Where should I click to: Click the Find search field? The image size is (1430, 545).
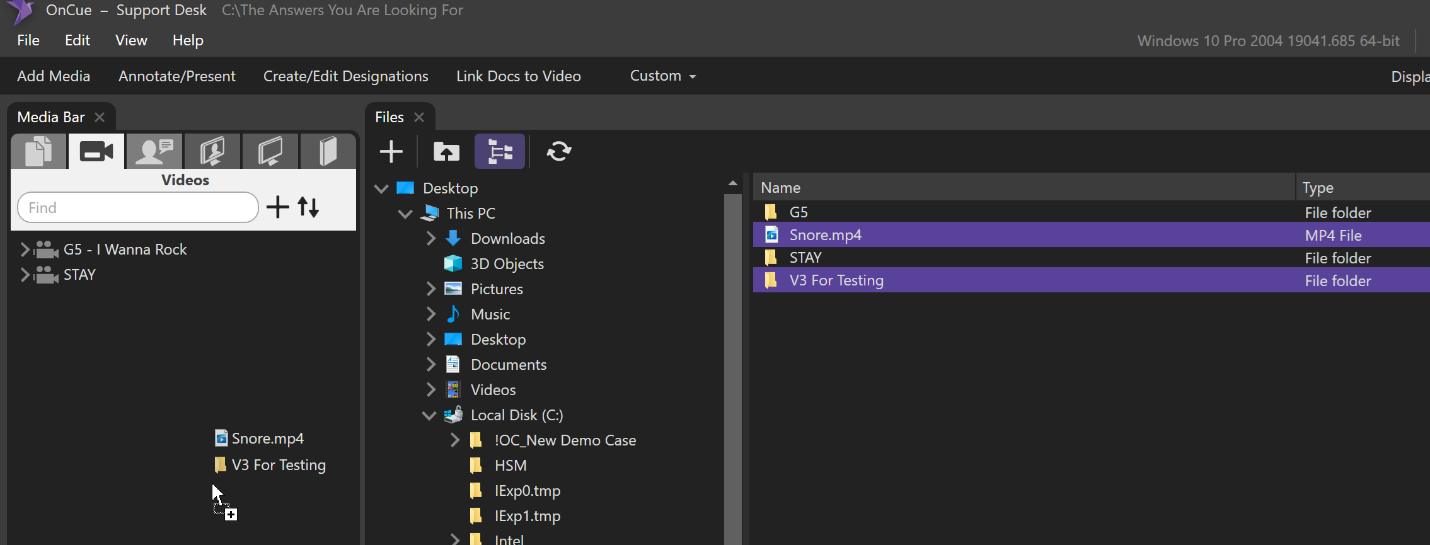tap(138, 208)
